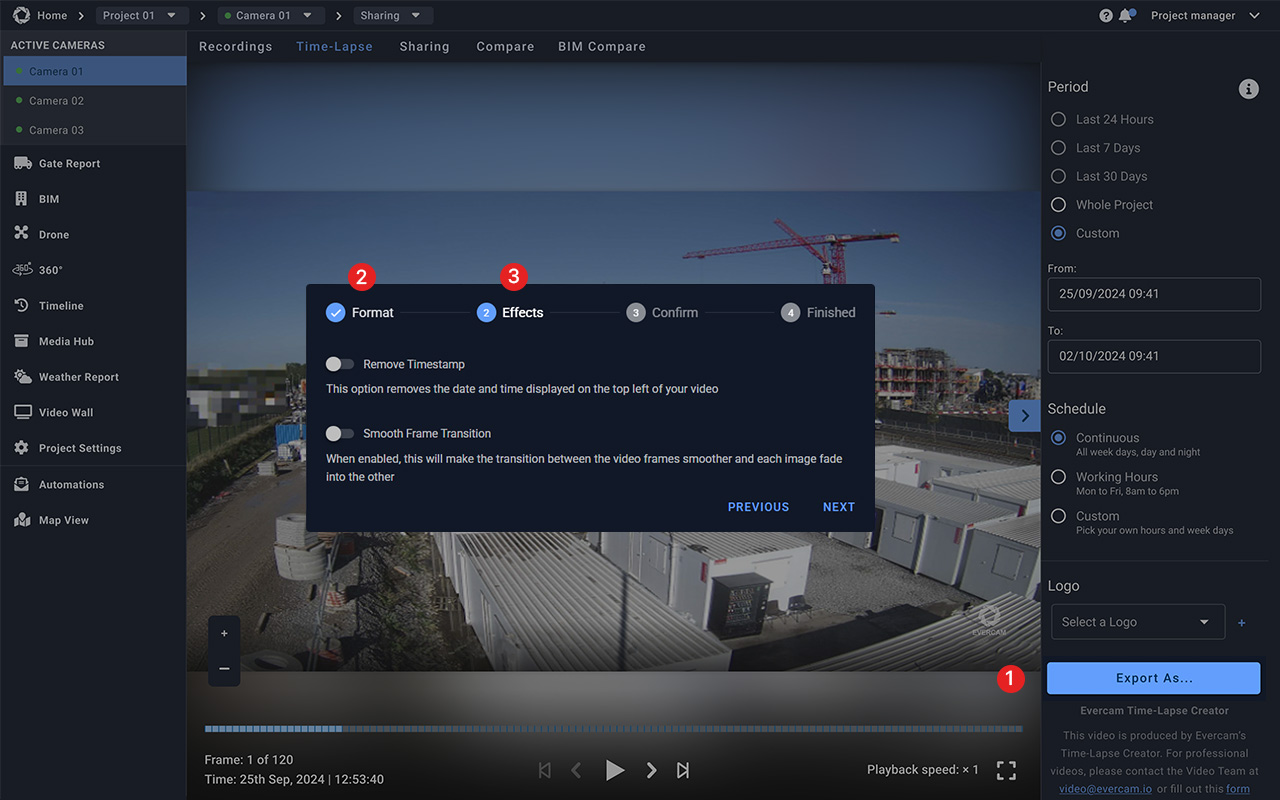Viewport: 1280px width, 800px height.
Task: Enable the Remove Timestamp toggle
Action: [339, 364]
